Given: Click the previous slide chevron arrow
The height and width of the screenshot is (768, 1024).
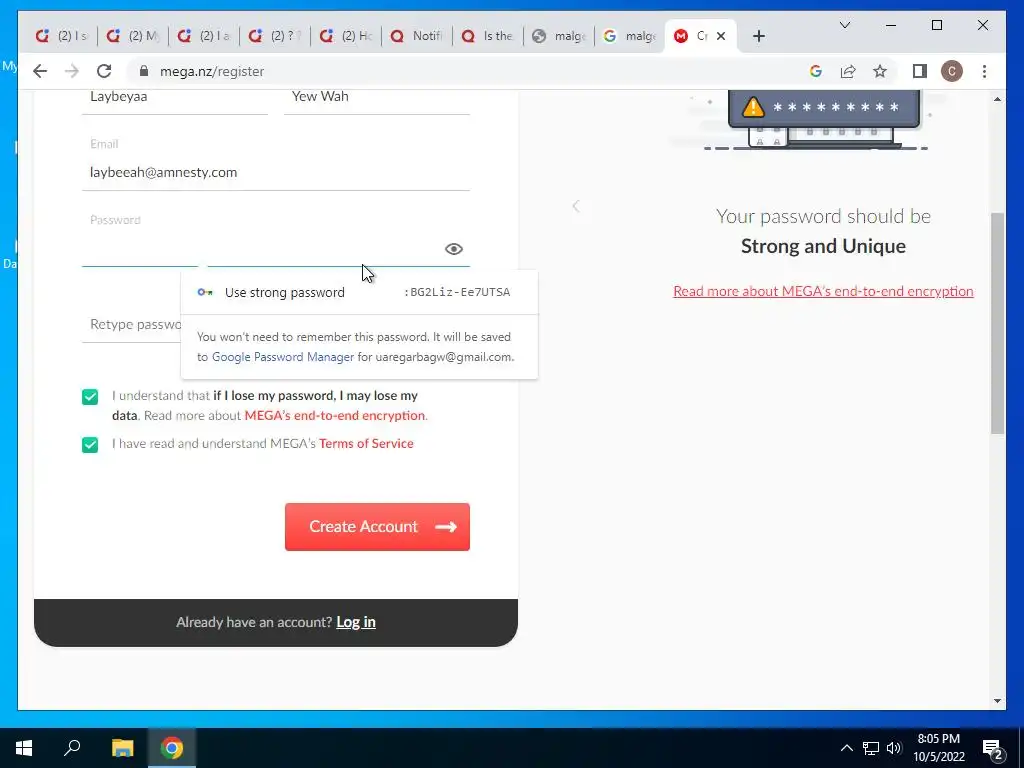Looking at the screenshot, I should (x=575, y=206).
